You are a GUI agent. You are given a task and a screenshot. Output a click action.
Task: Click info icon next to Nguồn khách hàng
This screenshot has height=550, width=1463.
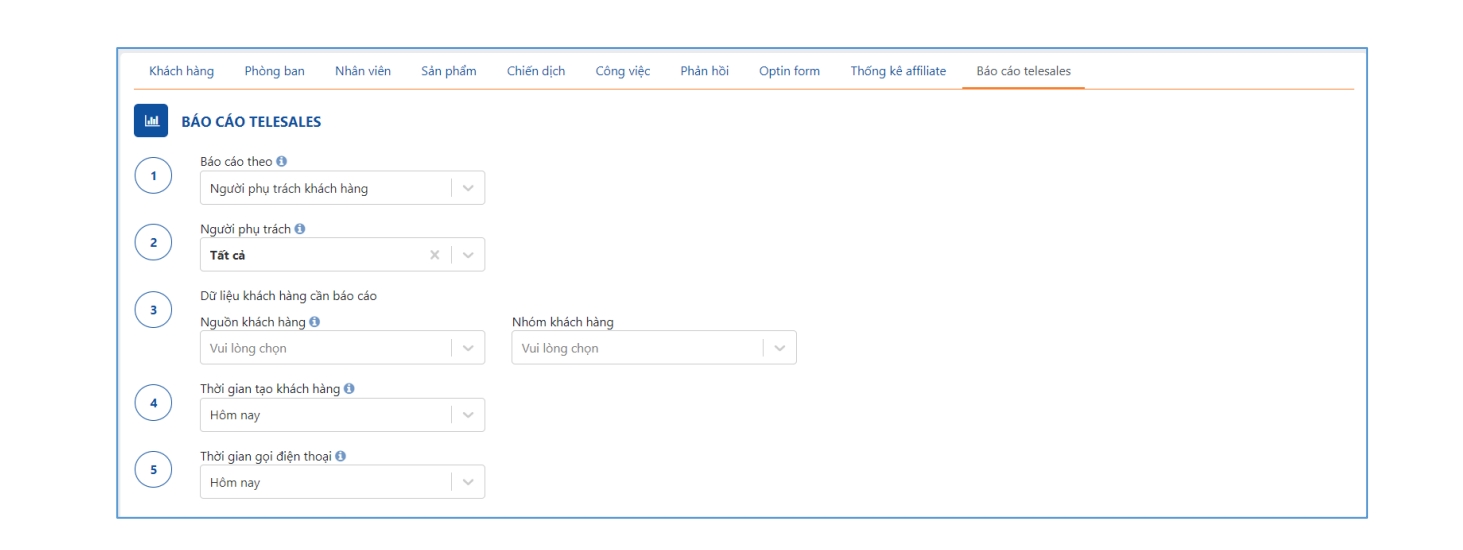[315, 322]
